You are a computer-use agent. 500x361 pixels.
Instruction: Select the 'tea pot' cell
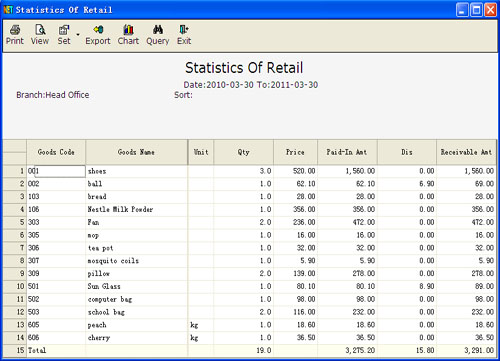pyautogui.click(x=137, y=248)
